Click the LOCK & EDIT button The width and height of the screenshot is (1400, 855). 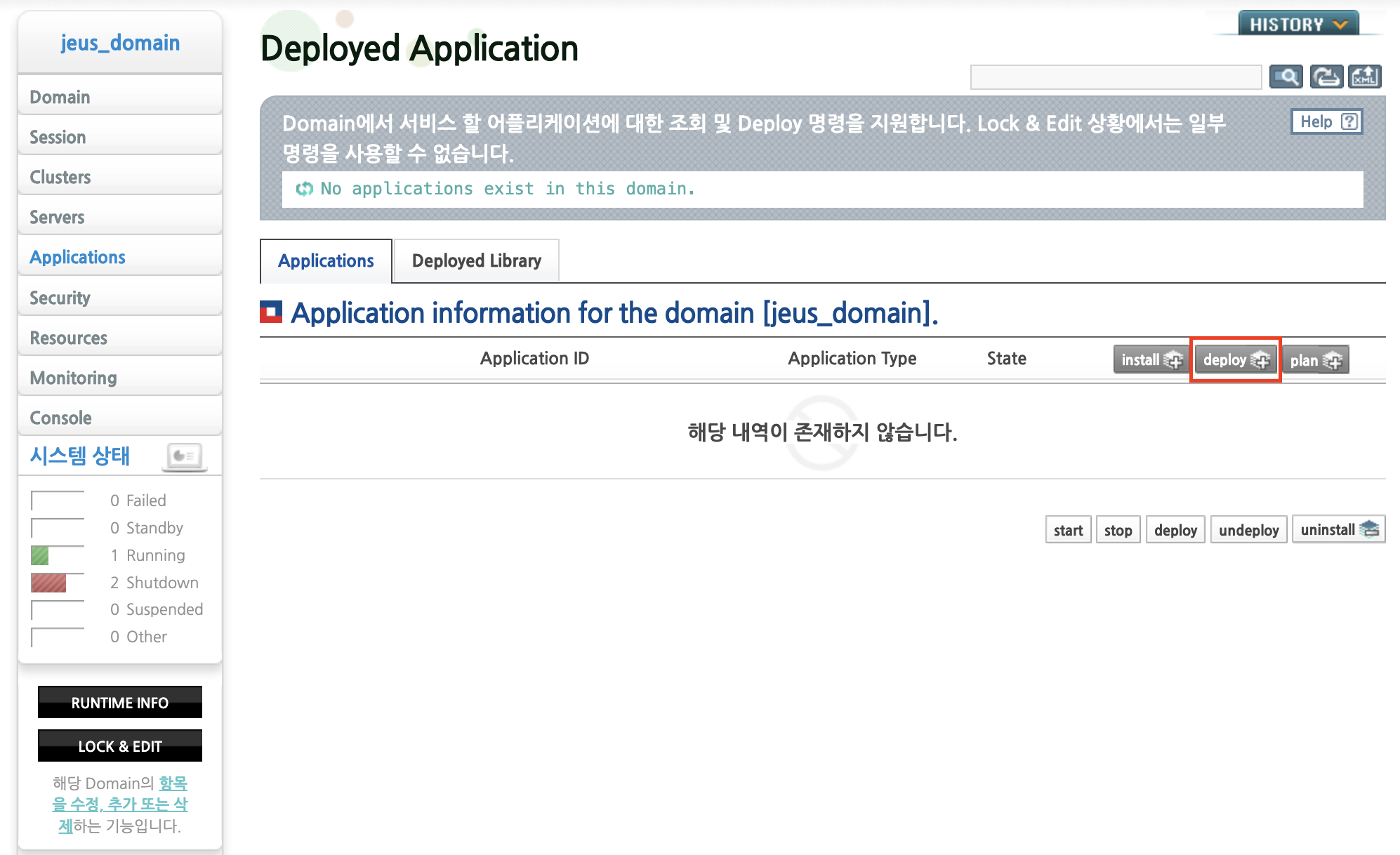[120, 746]
